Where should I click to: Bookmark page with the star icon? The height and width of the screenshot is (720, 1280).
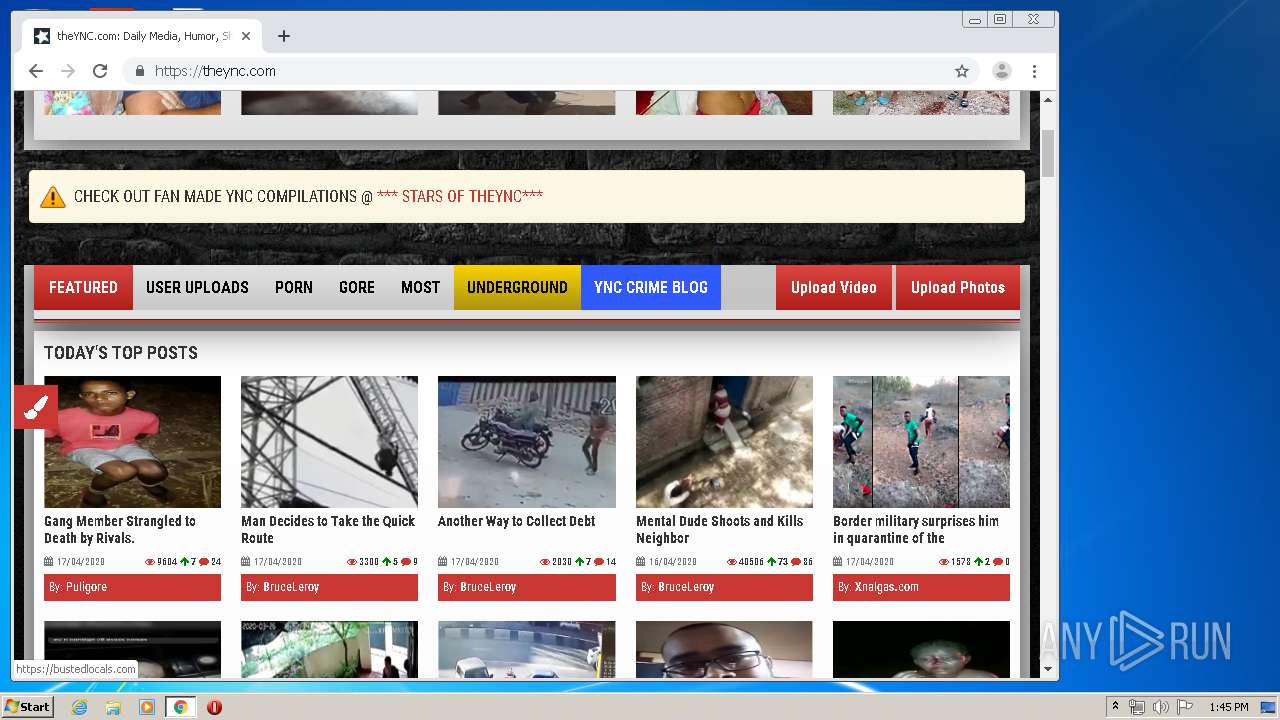pyautogui.click(x=962, y=71)
